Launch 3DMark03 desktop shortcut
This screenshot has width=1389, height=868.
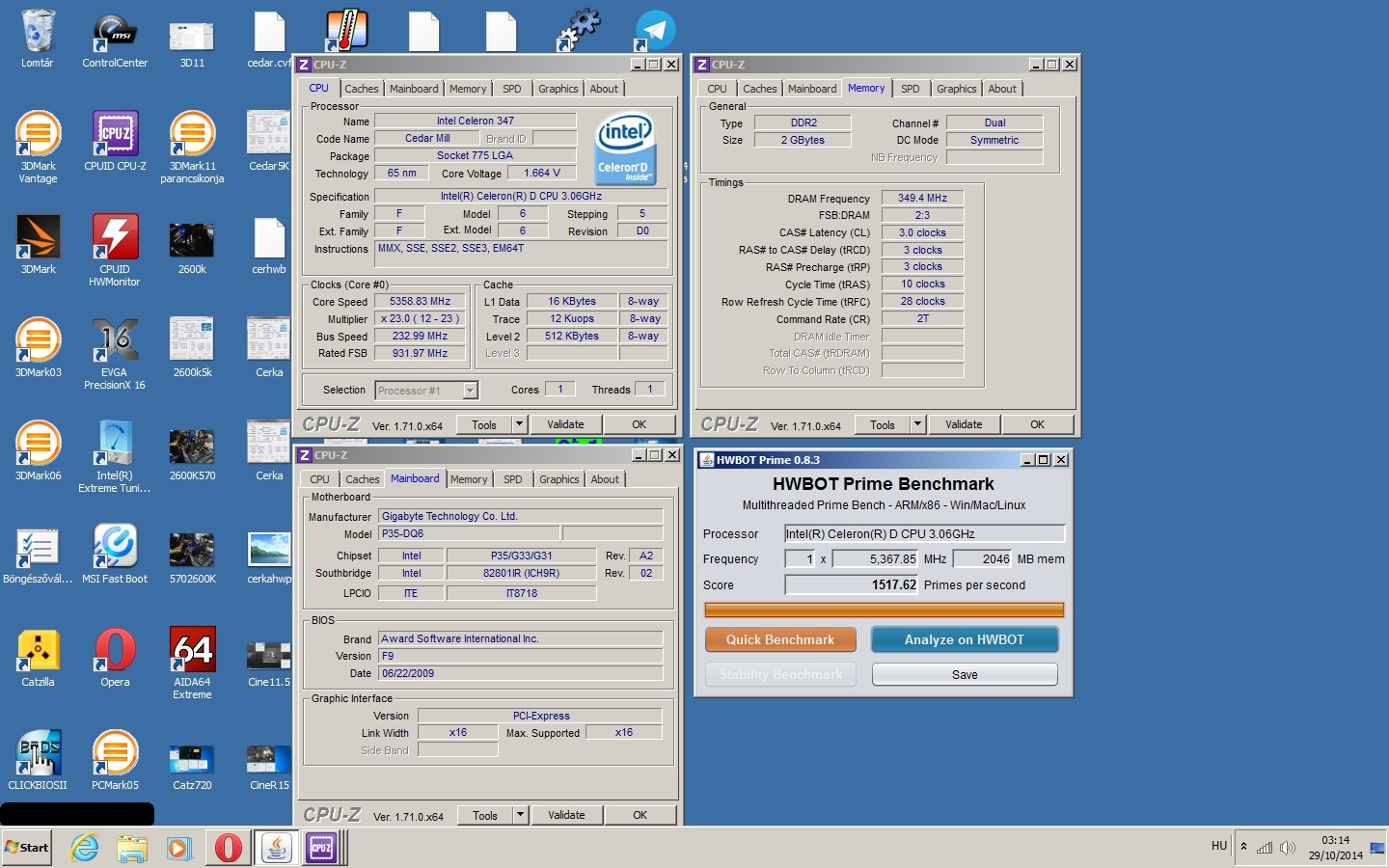(x=38, y=339)
